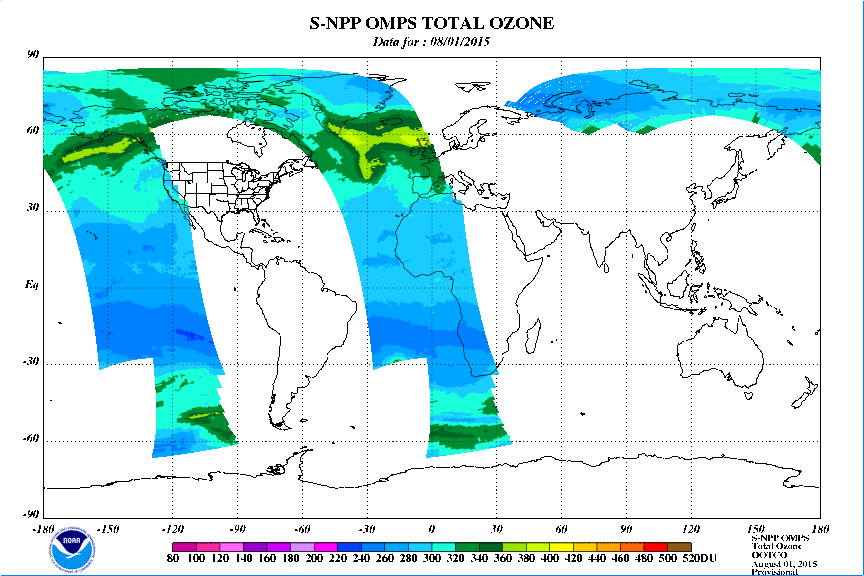
Task: Pick the dark green swatch for 340–360 DU
Action: [491, 547]
